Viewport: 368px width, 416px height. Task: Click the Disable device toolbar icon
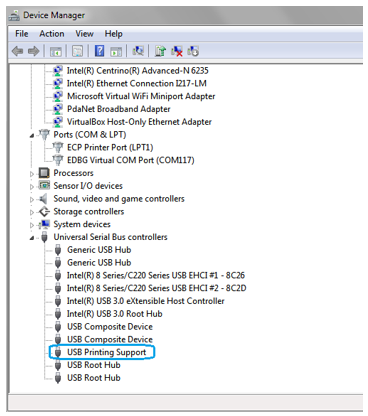(x=193, y=51)
